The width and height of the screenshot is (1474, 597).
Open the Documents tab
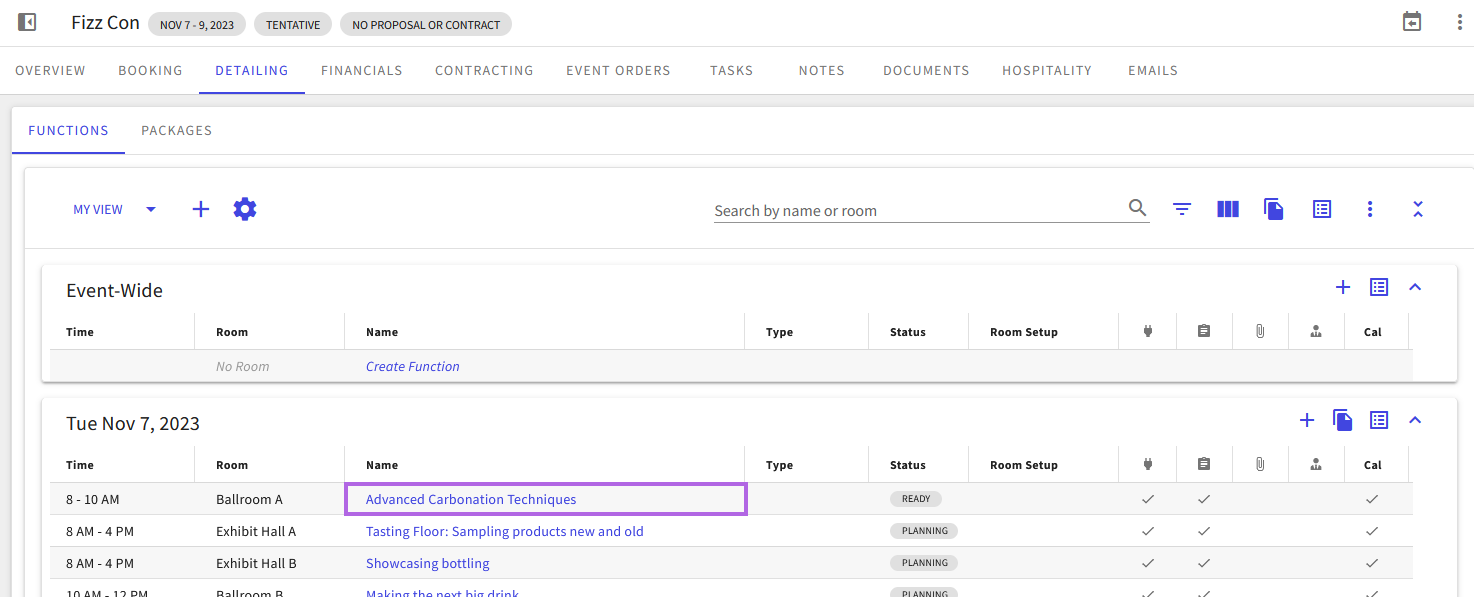[926, 71]
